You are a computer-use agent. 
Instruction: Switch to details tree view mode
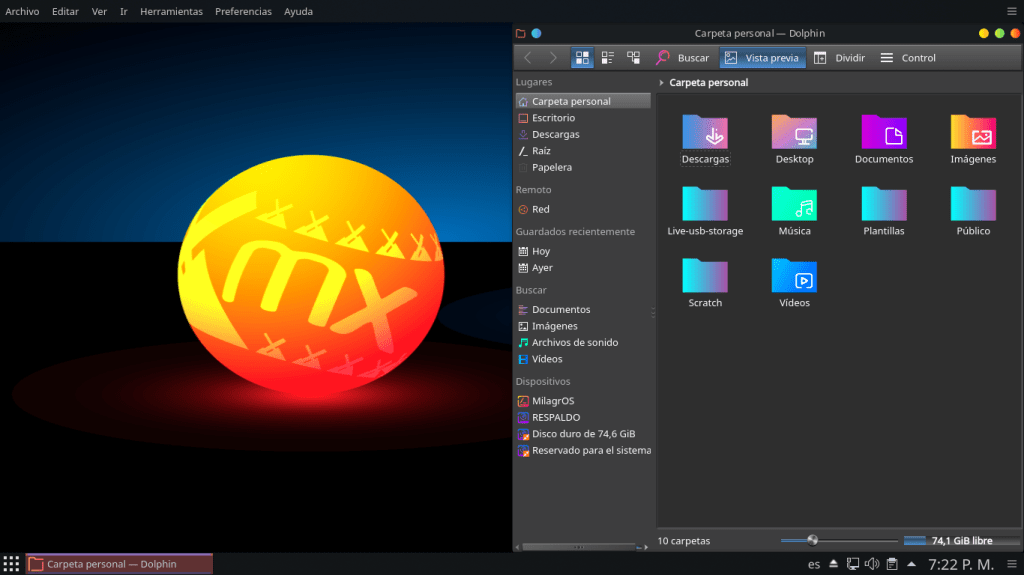[633, 58]
